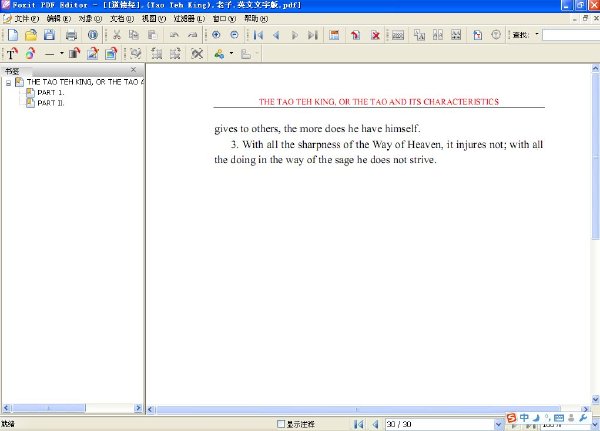Screen dimensions: 600x431
Task: Open the 编辑 menu
Action: [59, 18]
